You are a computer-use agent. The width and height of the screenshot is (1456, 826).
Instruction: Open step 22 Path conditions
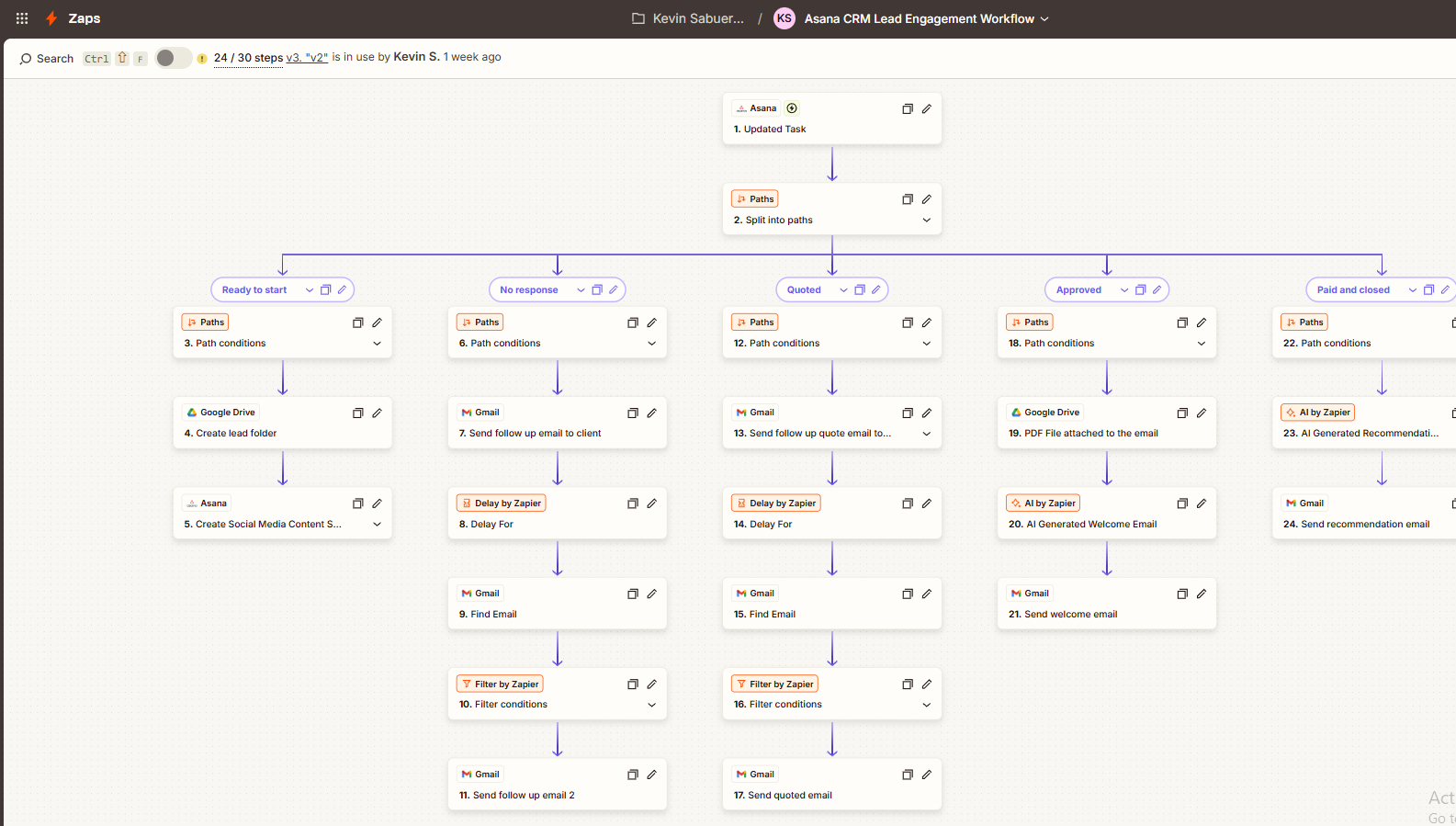tap(1364, 333)
